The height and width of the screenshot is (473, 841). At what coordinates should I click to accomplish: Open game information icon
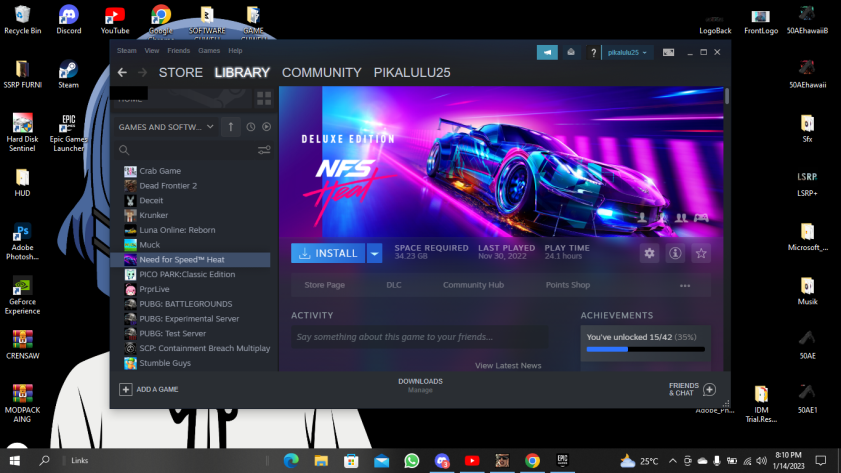point(675,253)
